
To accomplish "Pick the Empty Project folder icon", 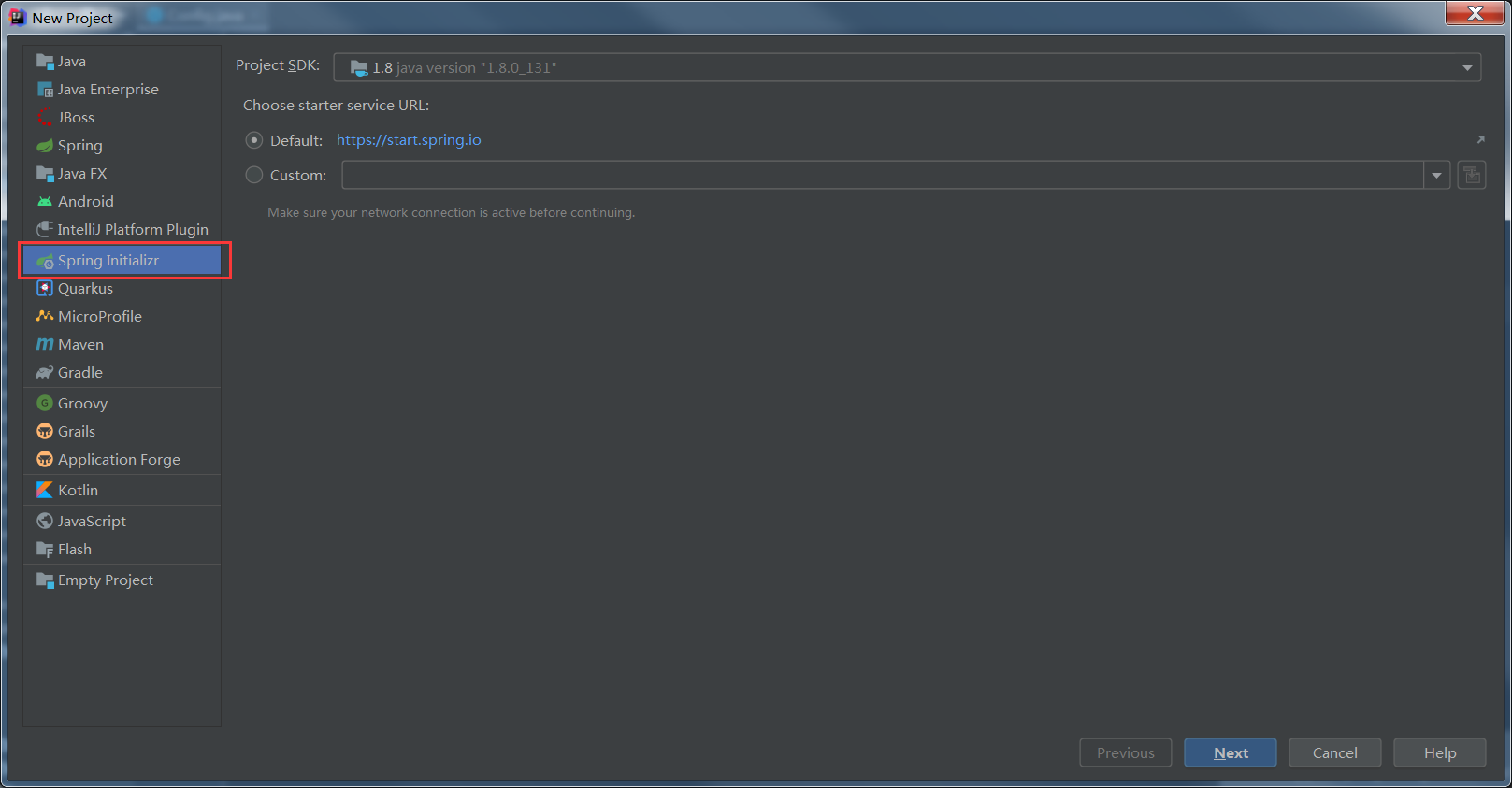I will click(x=45, y=580).
